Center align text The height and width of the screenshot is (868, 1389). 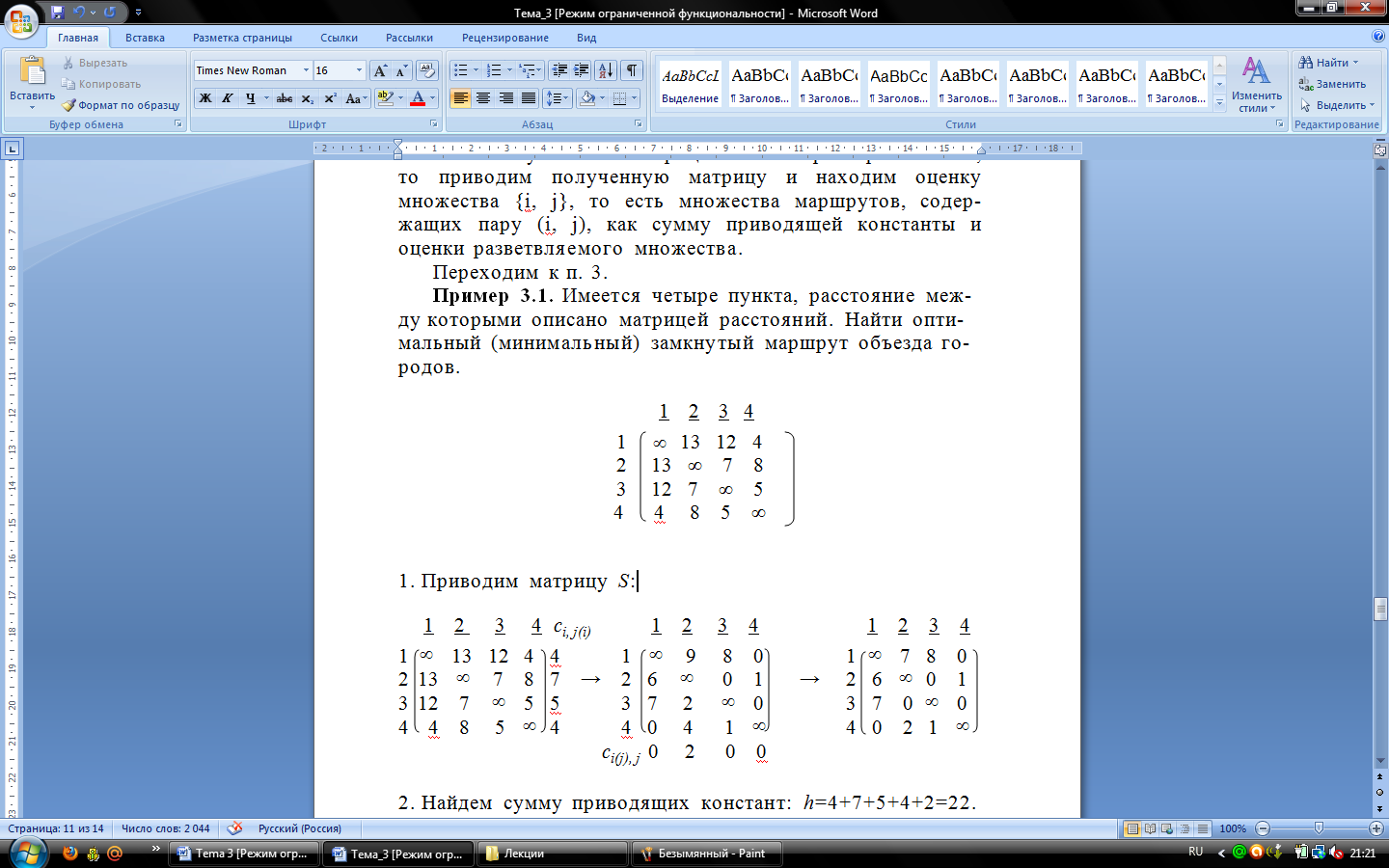[x=483, y=98]
